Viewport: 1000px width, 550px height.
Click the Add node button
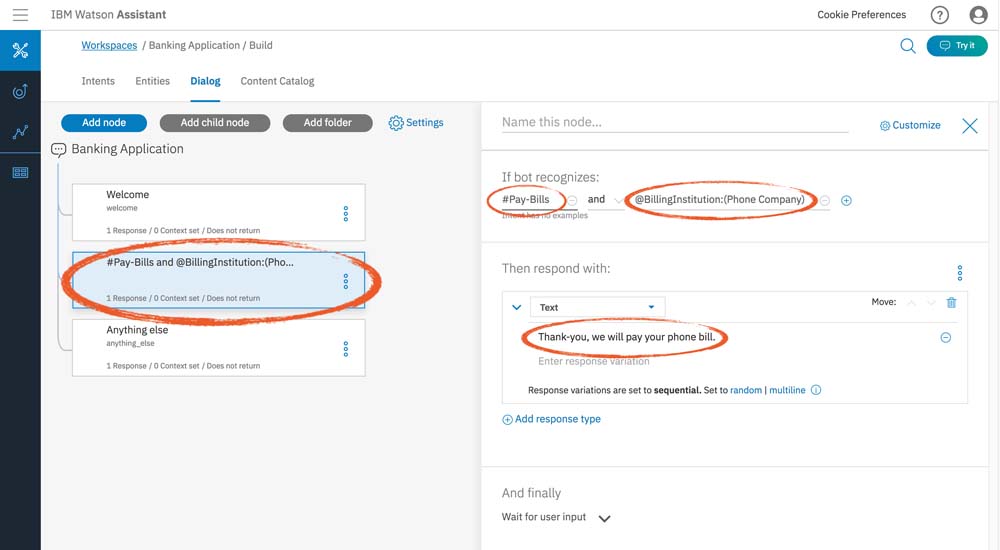tap(104, 123)
